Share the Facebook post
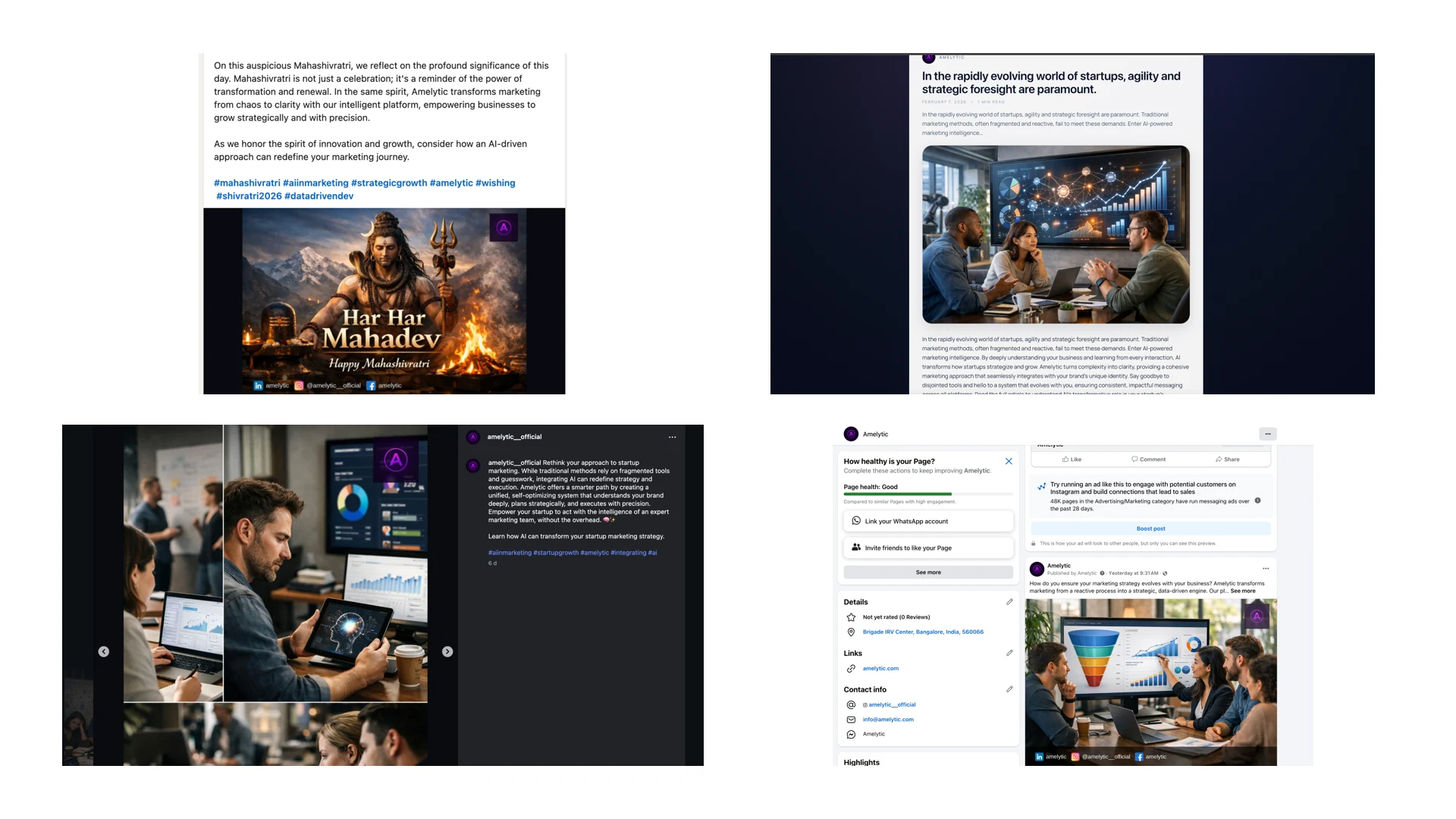 pyautogui.click(x=1227, y=459)
